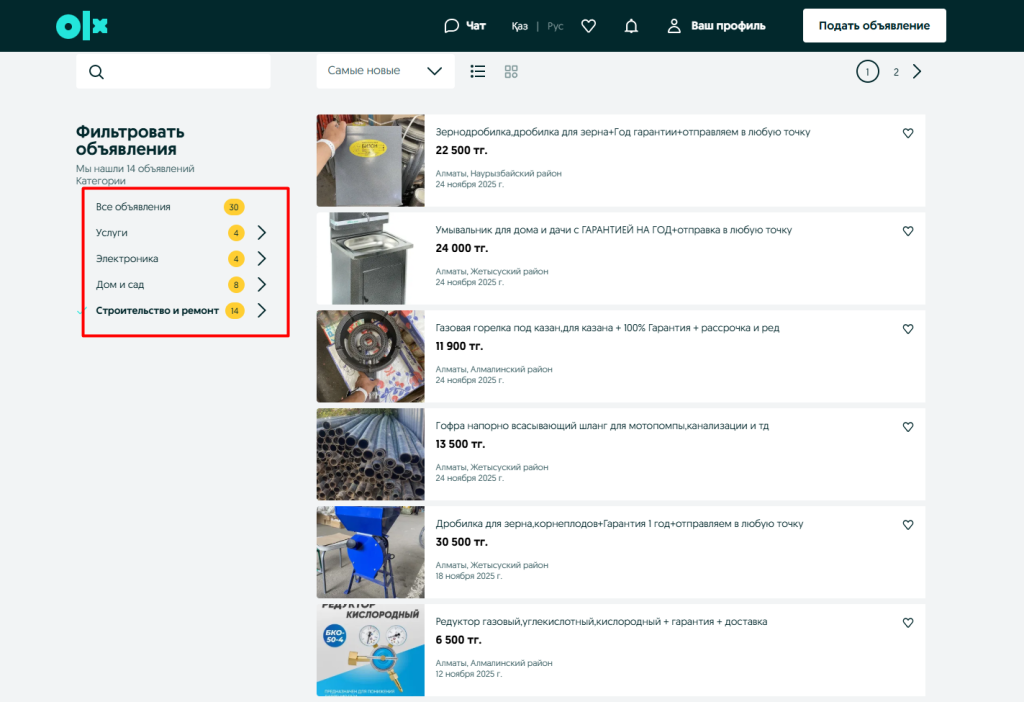The width and height of the screenshot is (1024, 702).
Task: Open the Газовая горелка listing thumbnail
Action: click(371, 356)
